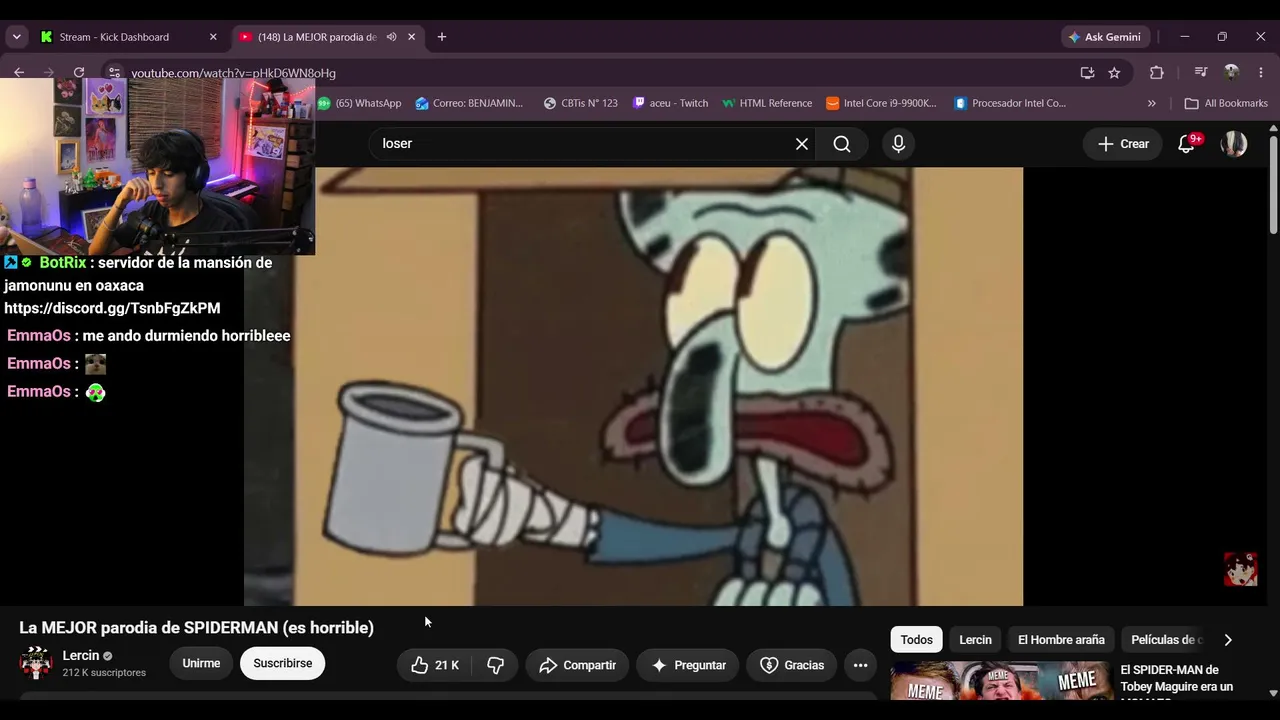This screenshot has width=1280, height=720.
Task: Go back to the previous page
Action: point(19,72)
